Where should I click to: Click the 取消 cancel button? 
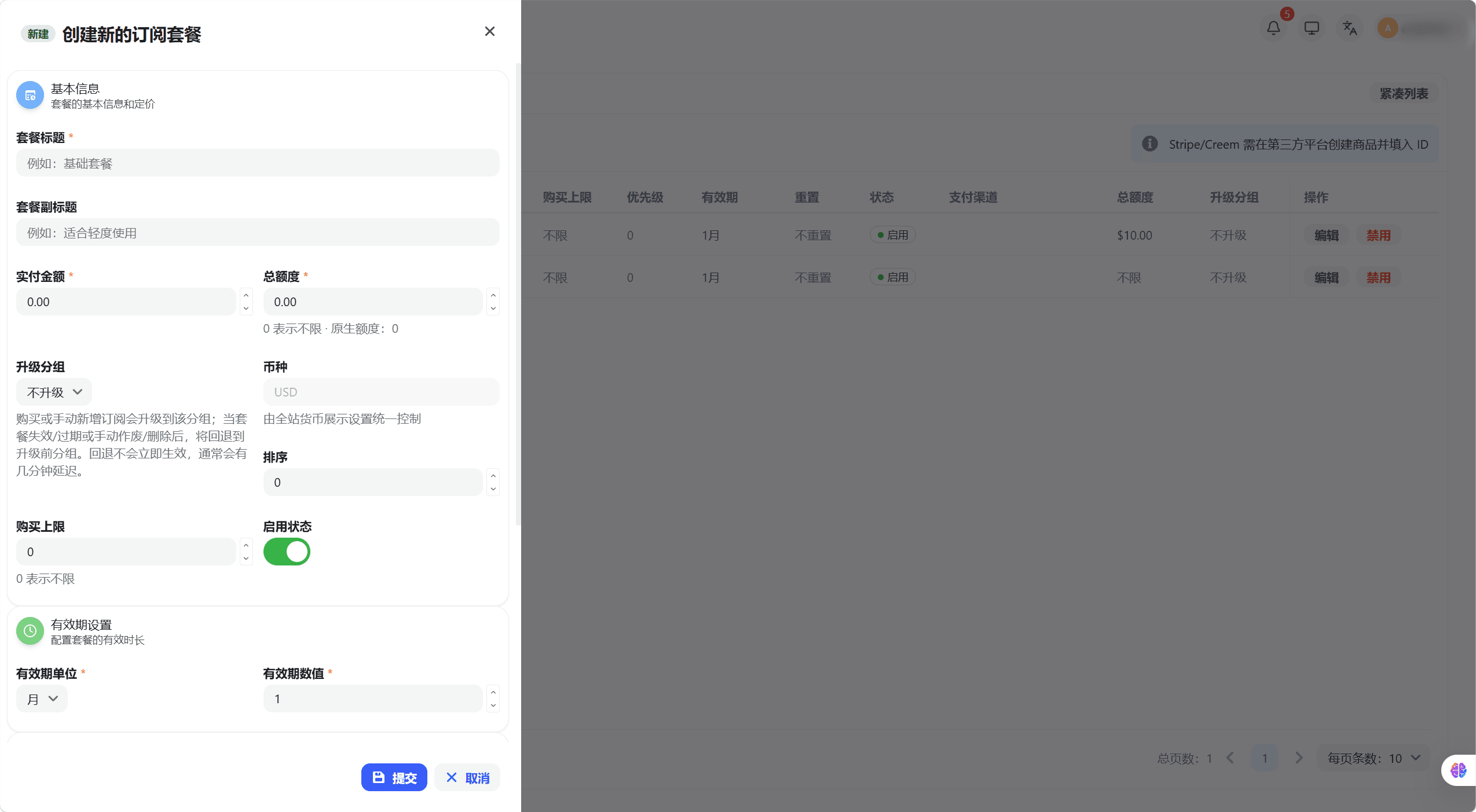click(x=467, y=778)
